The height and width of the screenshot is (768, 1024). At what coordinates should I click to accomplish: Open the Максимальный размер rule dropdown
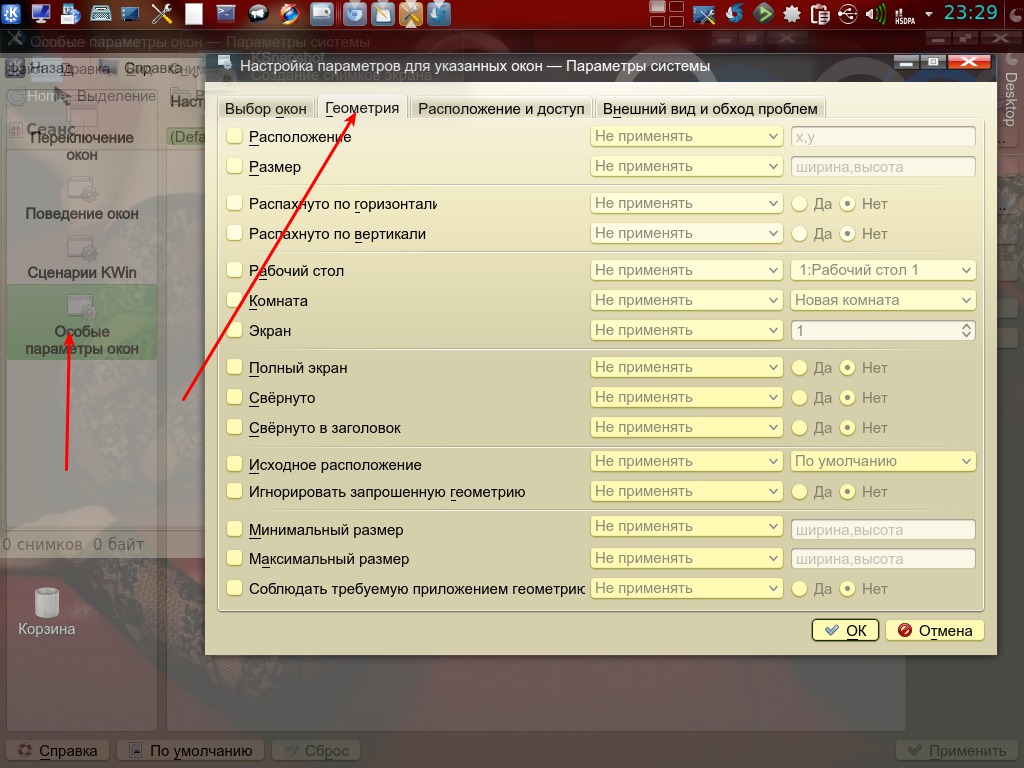[x=686, y=558]
